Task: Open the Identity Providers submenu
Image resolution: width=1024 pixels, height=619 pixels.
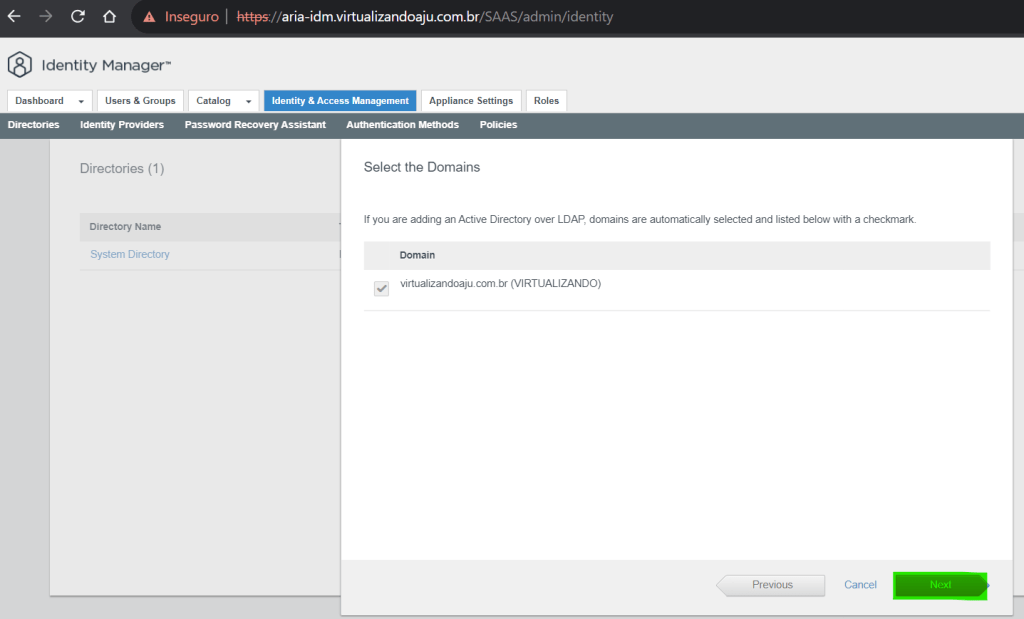Action: 122,125
